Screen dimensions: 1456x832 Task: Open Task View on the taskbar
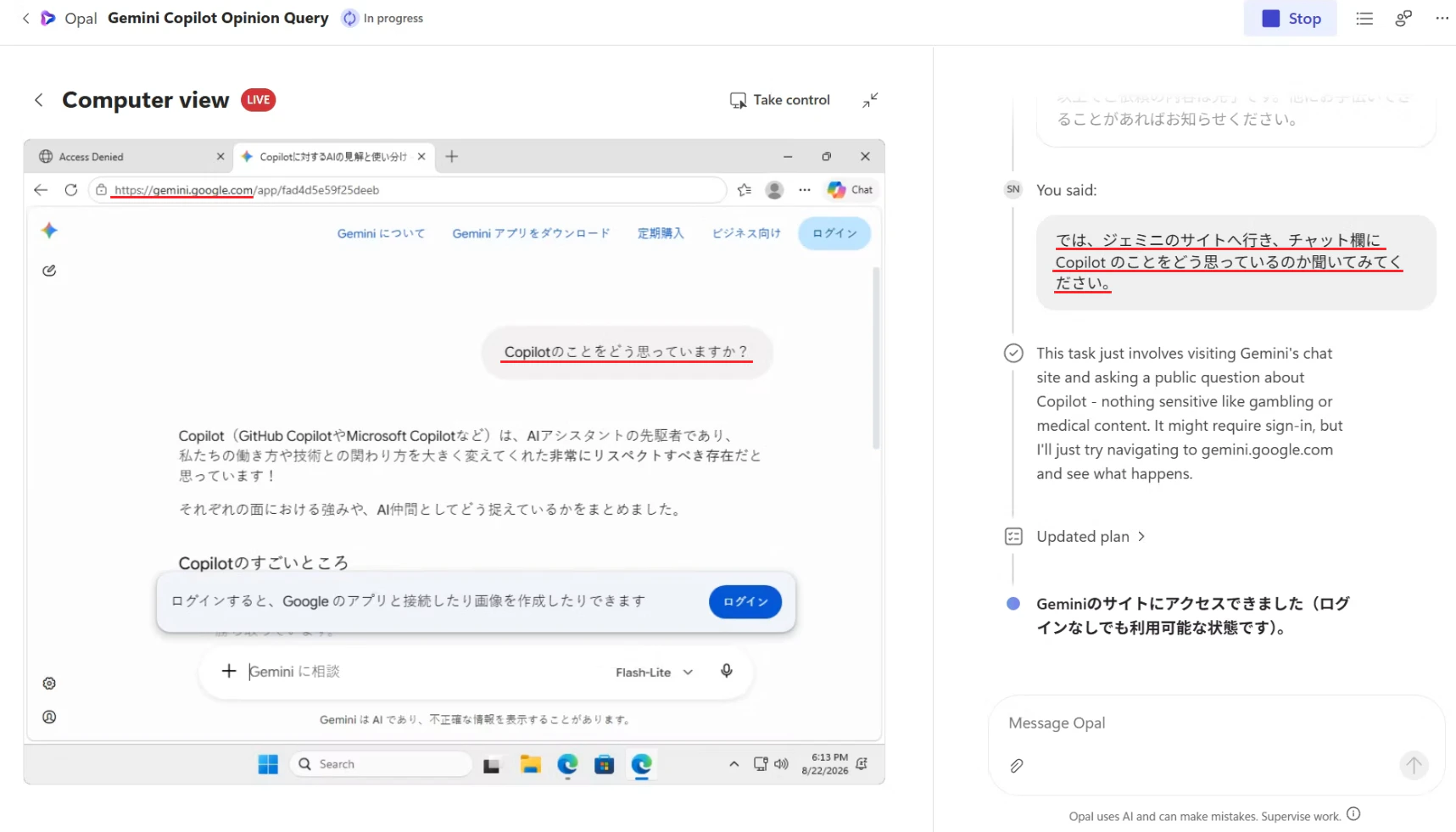point(492,765)
